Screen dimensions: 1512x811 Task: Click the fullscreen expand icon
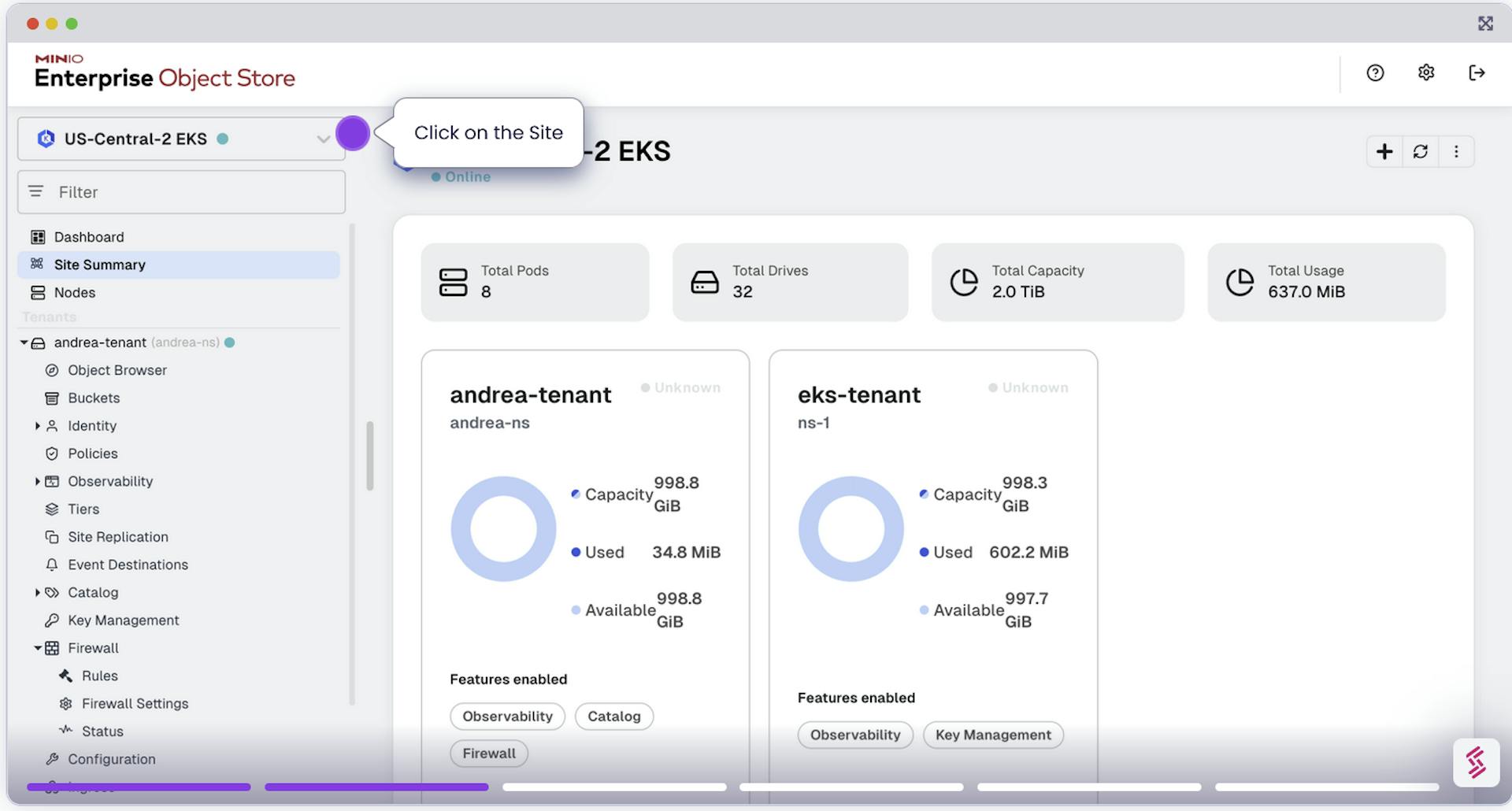[x=1485, y=24]
